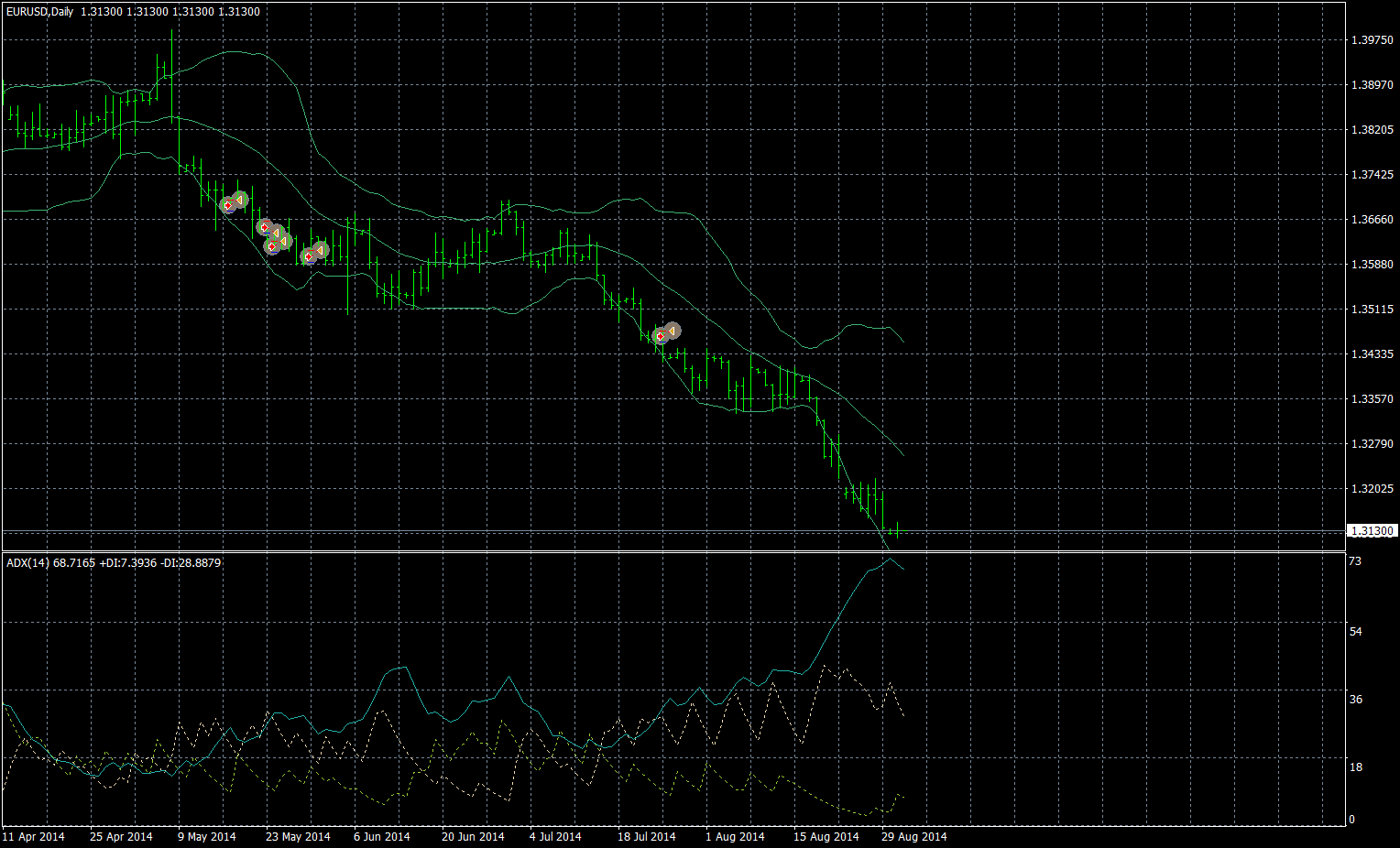1400x848 pixels.
Task: Click date label 4 Jul 2014
Action: [555, 836]
